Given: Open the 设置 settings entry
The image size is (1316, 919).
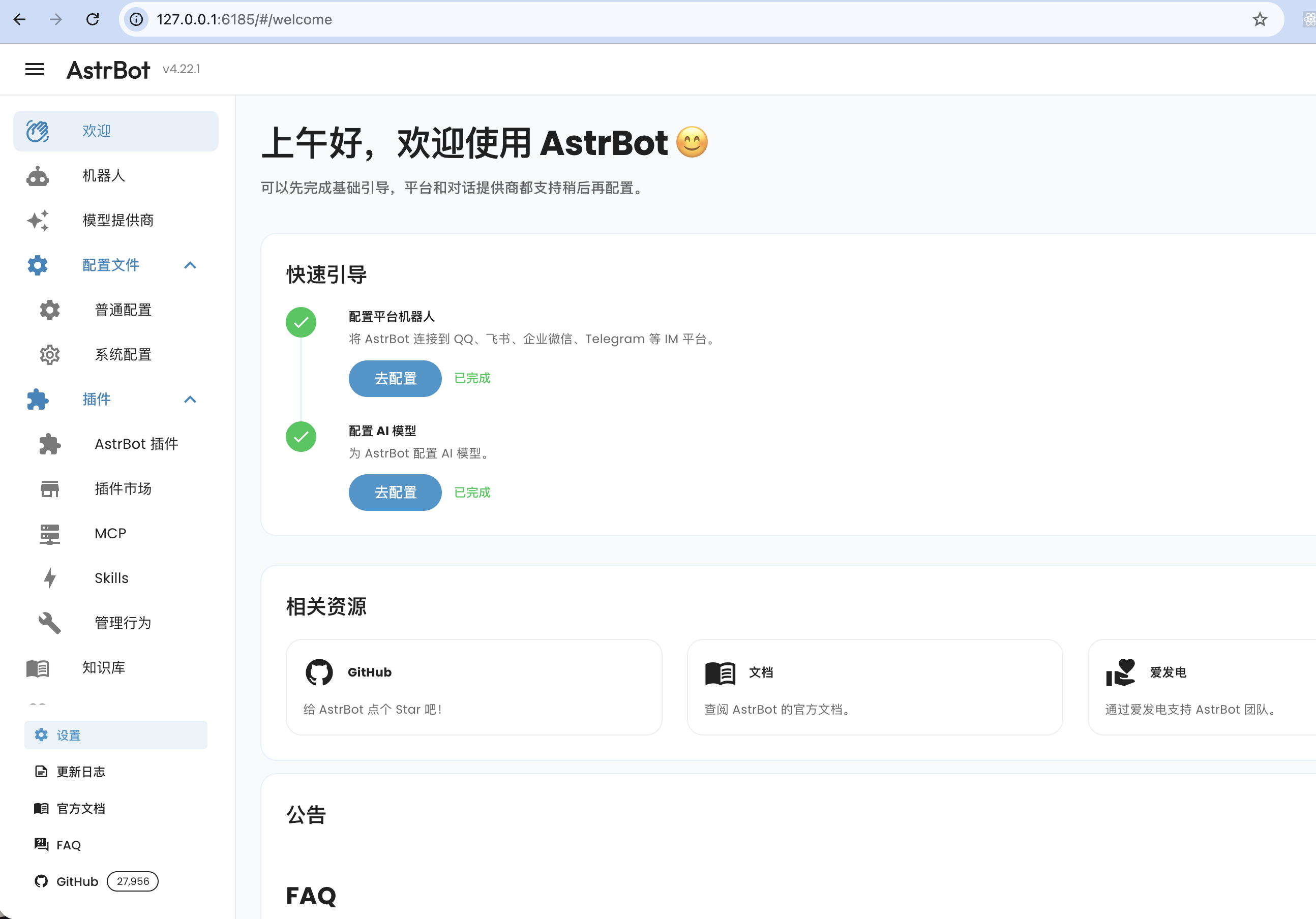Looking at the screenshot, I should 116,735.
